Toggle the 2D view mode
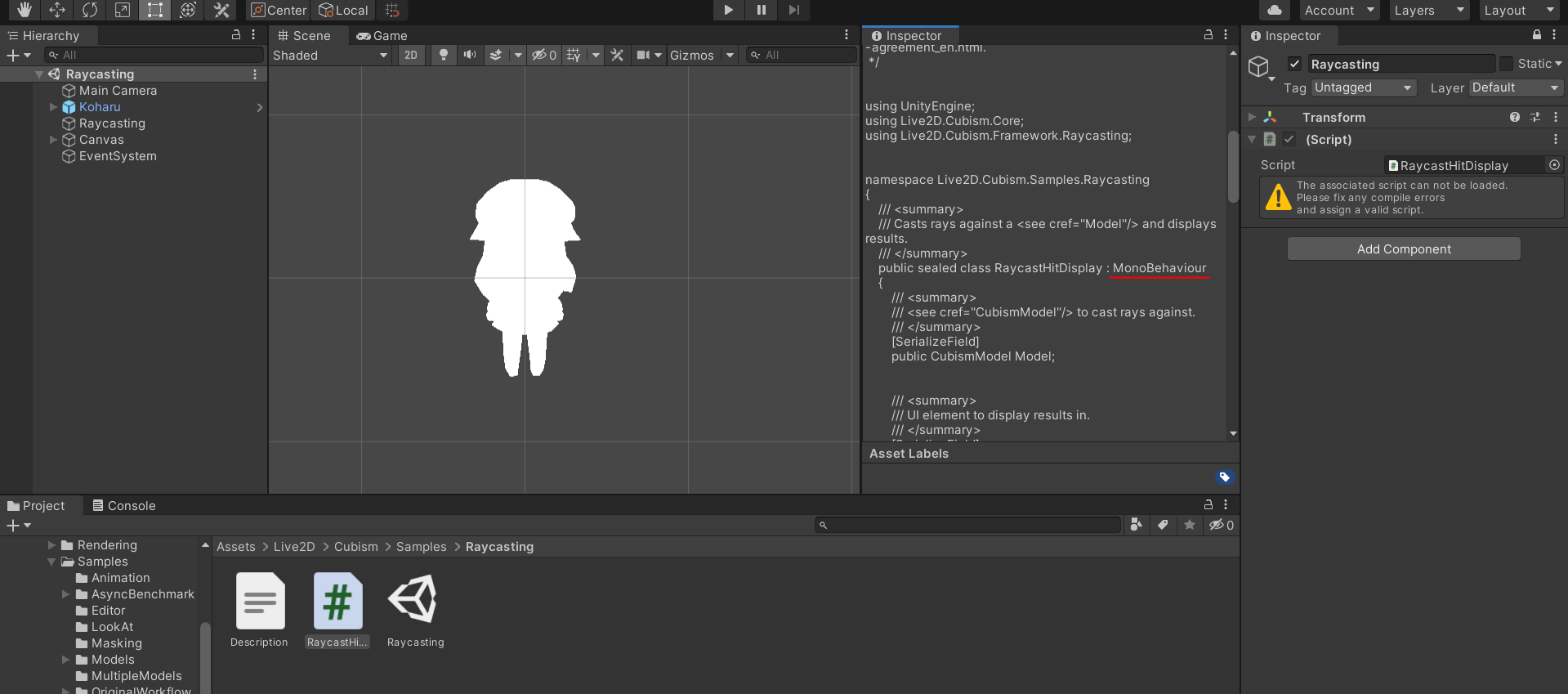 tap(411, 55)
